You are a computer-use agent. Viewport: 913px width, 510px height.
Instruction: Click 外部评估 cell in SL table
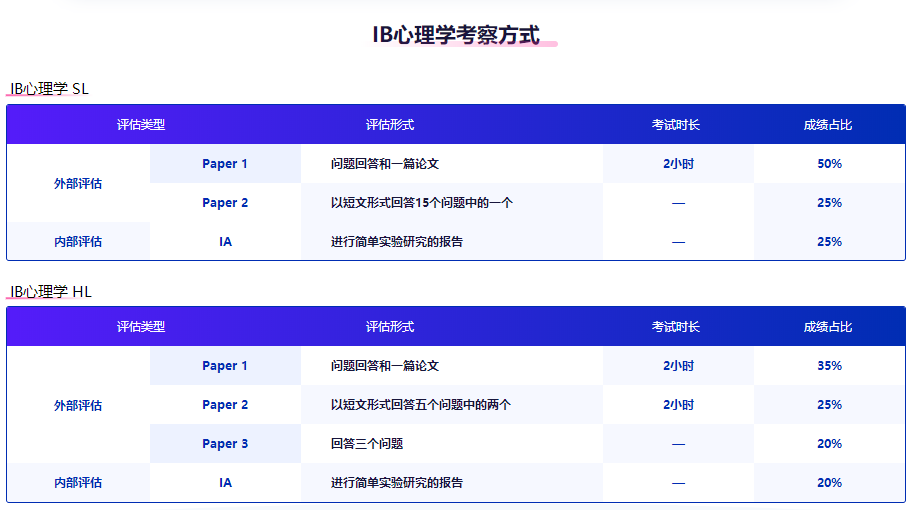click(78, 183)
